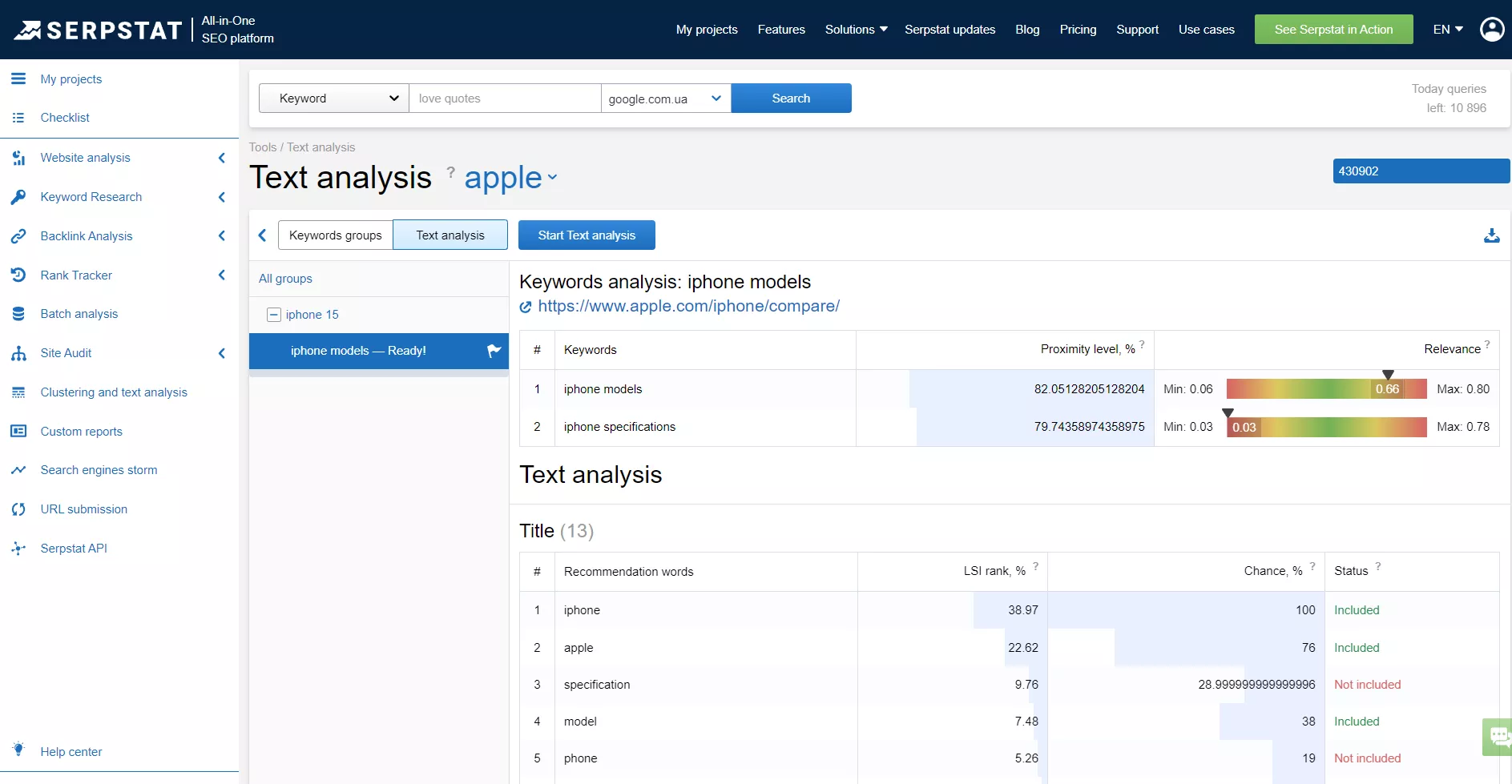1512x784 pixels.
Task: Collapse the iphone 15 group
Action: [274, 315]
